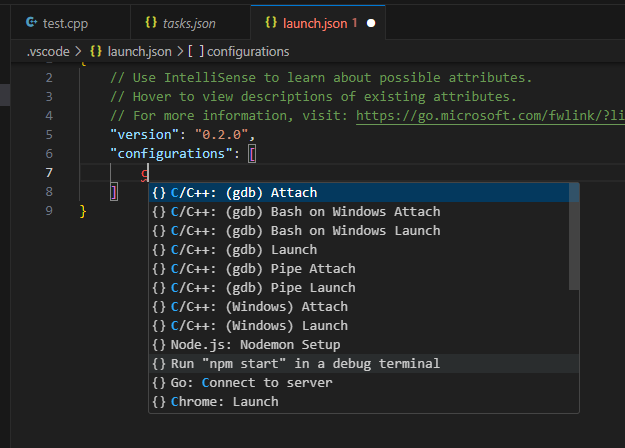
Task: Select C/C++: (gdb) Launch snippet
Action: tap(244, 250)
